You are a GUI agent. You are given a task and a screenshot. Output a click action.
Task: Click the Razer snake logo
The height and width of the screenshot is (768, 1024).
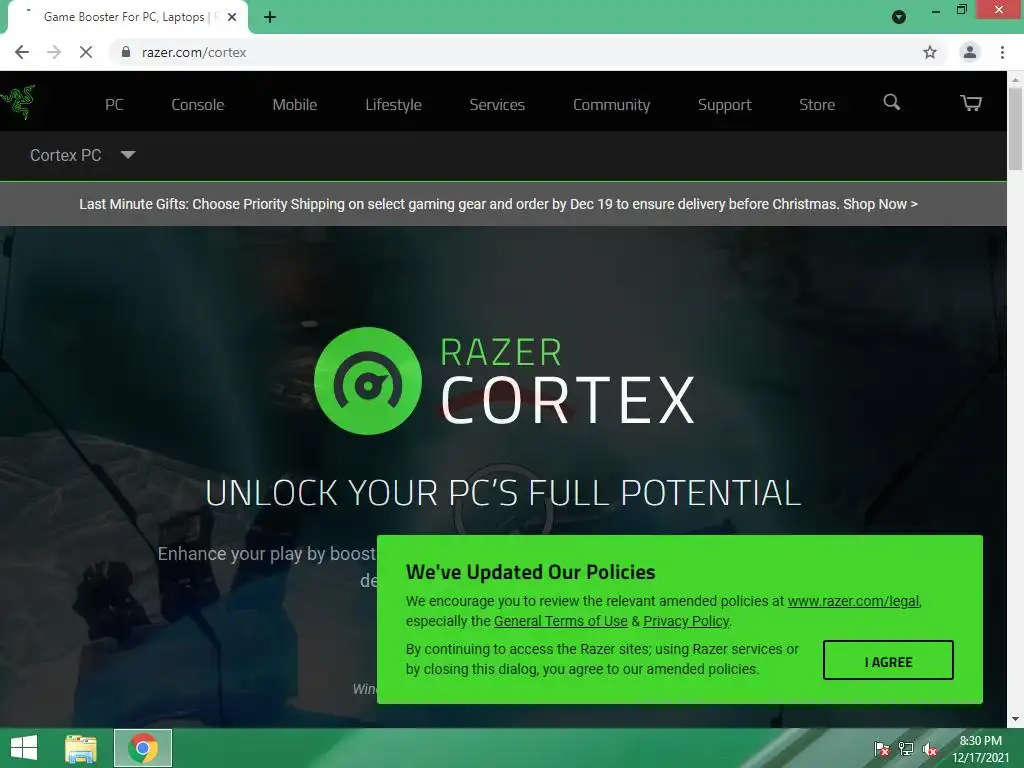coord(18,103)
